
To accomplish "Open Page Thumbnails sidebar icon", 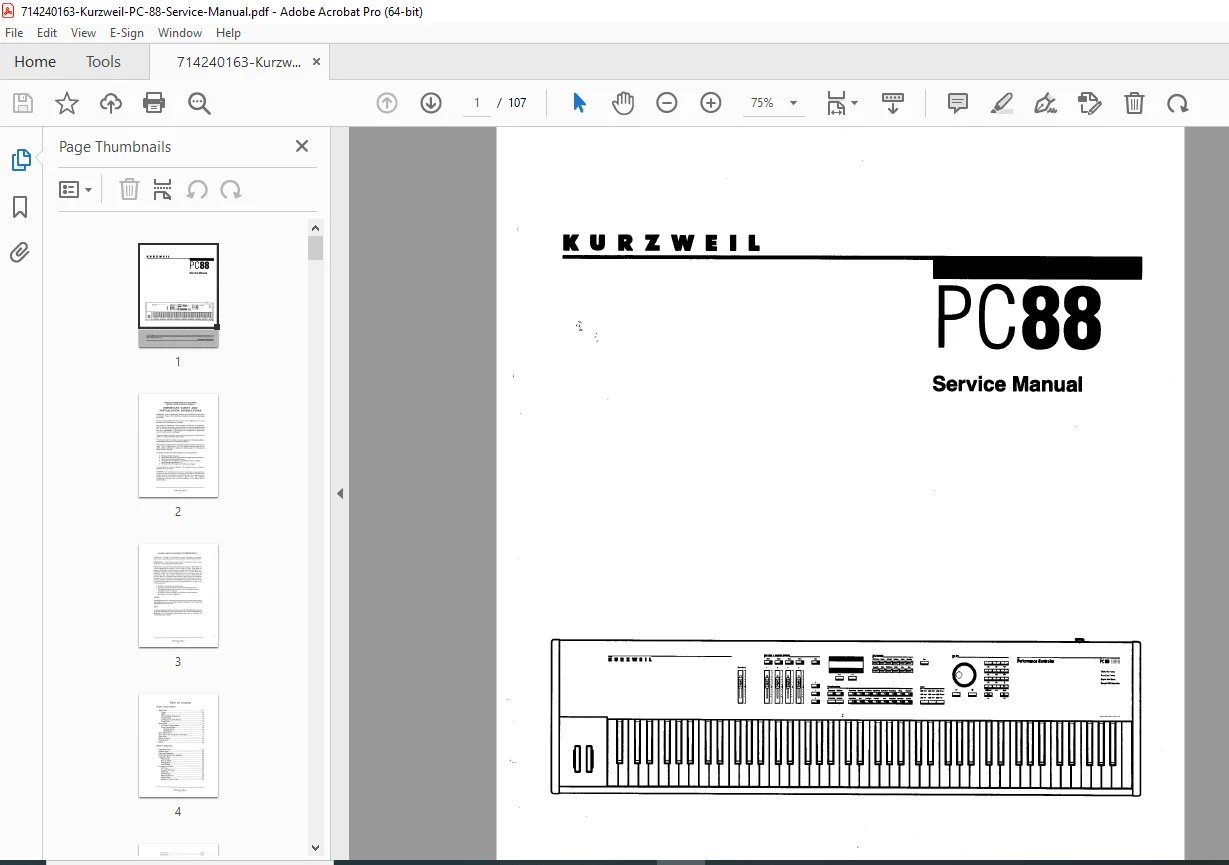I will click(x=20, y=159).
